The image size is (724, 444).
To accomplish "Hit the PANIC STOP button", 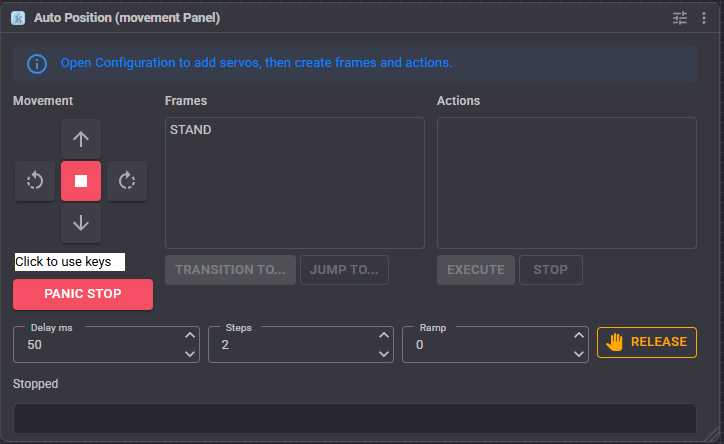I will (83, 294).
